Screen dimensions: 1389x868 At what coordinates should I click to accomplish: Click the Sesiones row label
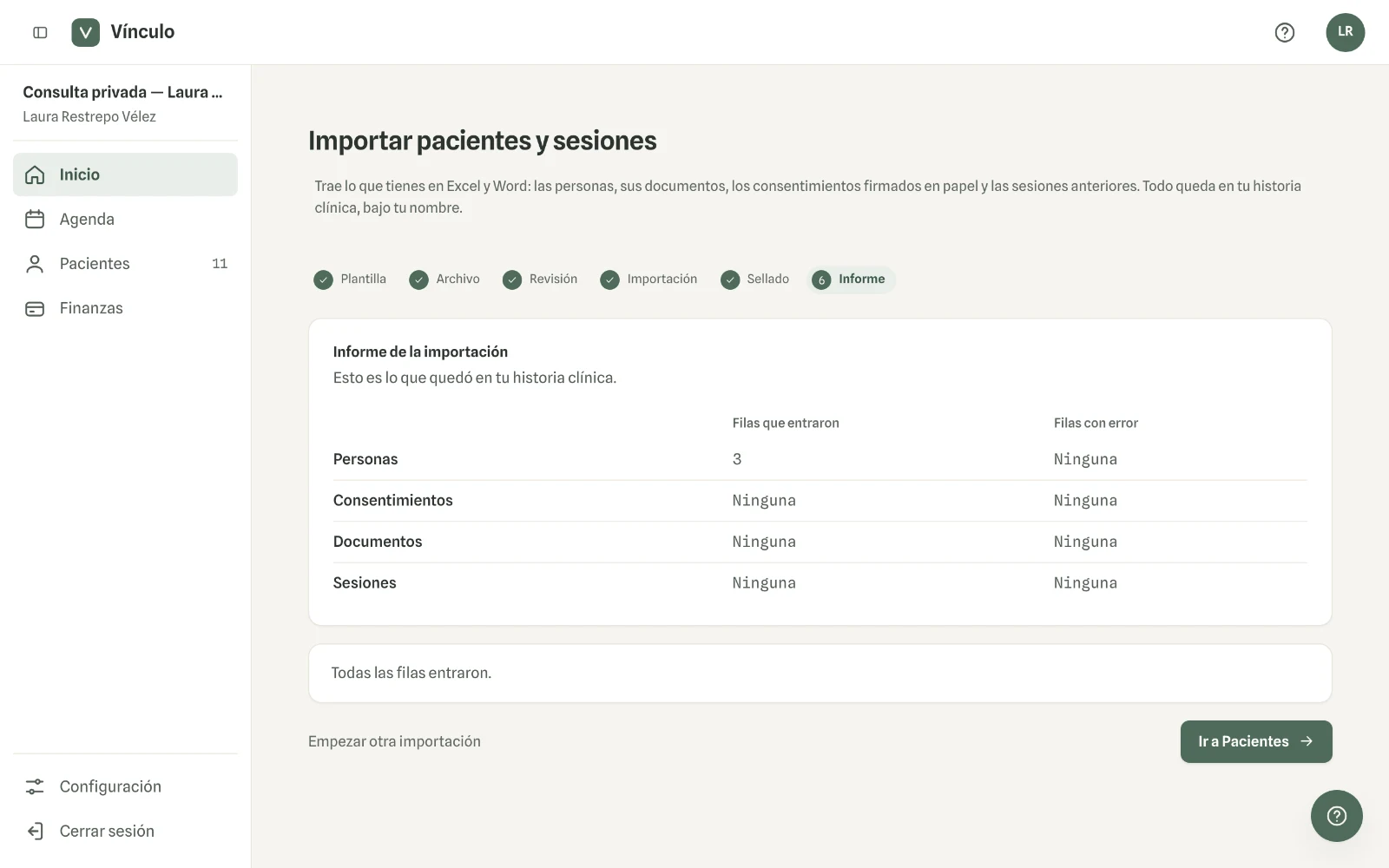tap(365, 582)
